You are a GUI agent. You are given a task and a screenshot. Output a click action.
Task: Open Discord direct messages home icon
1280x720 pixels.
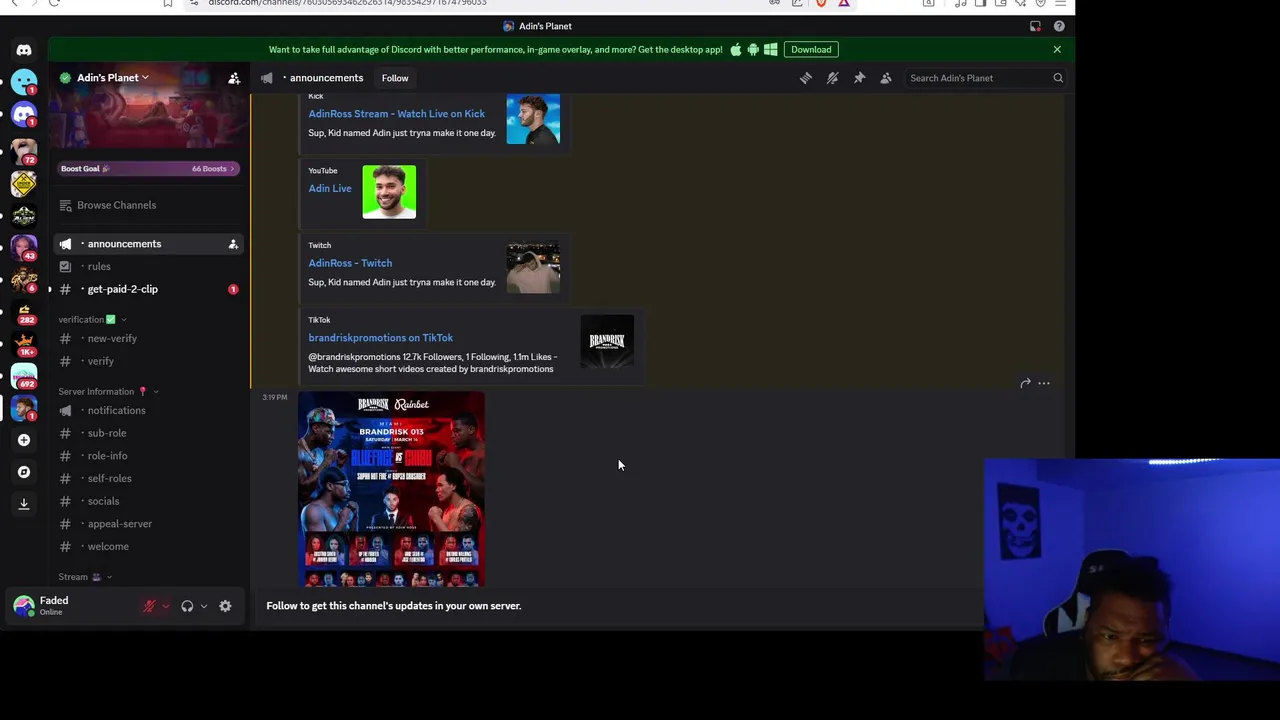click(x=24, y=50)
